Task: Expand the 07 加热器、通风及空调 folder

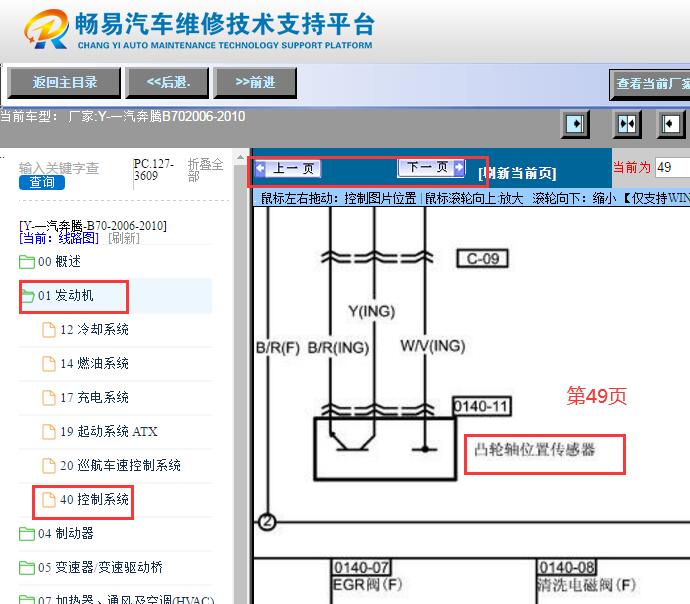Action: [x=126, y=599]
